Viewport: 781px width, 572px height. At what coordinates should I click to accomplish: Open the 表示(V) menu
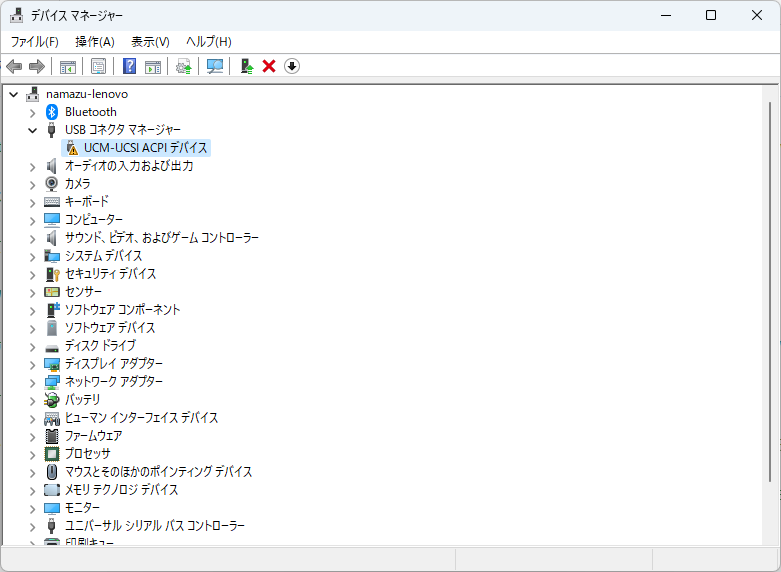(150, 41)
